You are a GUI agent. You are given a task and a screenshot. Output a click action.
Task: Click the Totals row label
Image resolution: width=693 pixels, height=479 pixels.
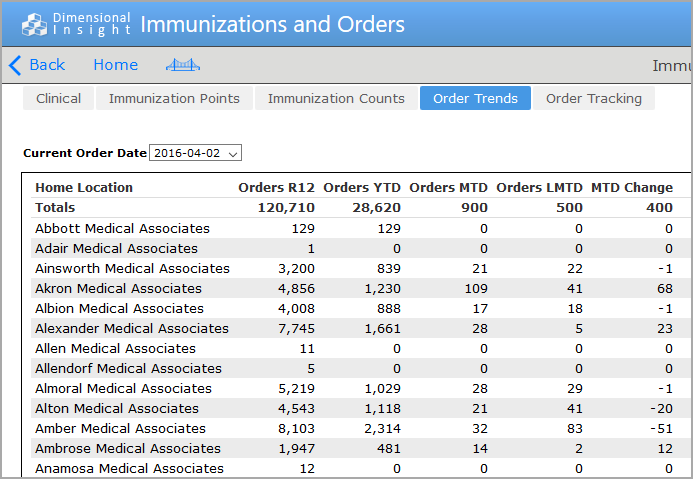pyautogui.click(x=55, y=207)
